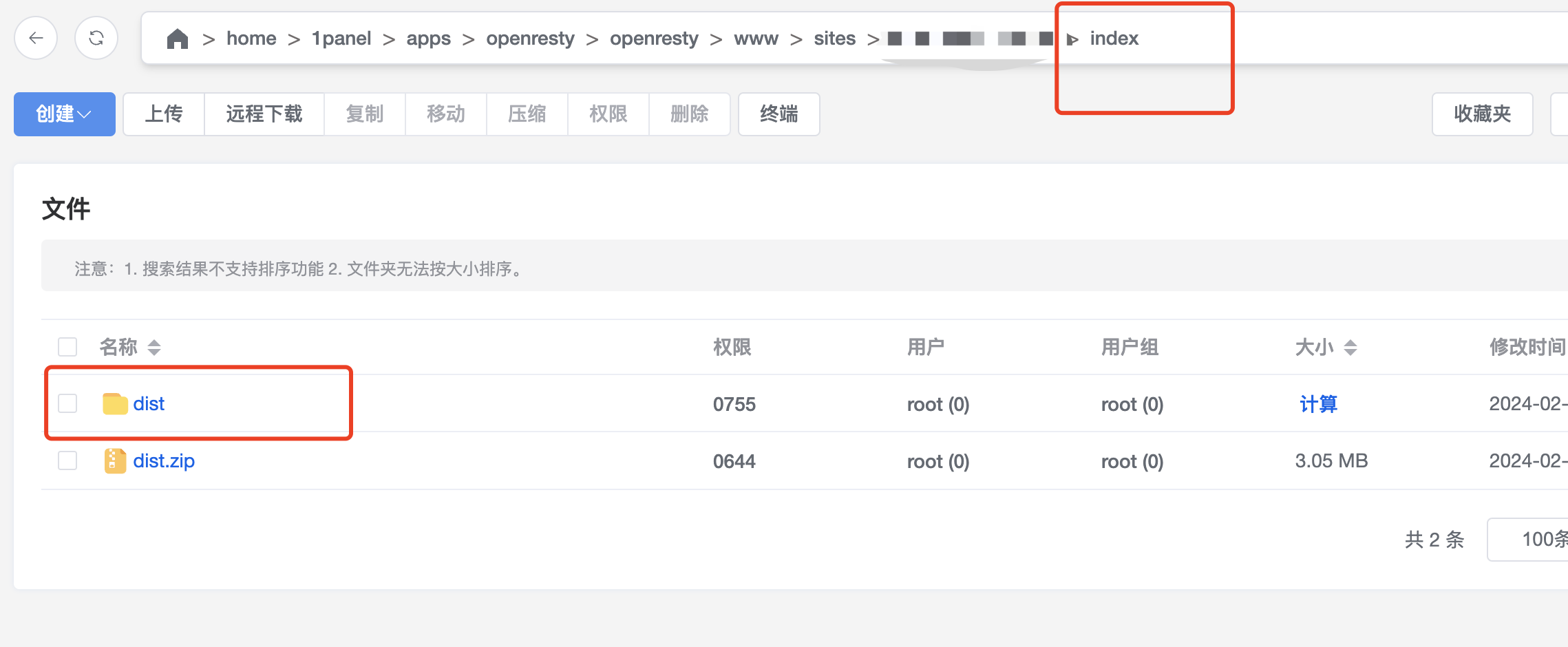
Task: Navigate to sites in the breadcrumb path
Action: (x=834, y=38)
